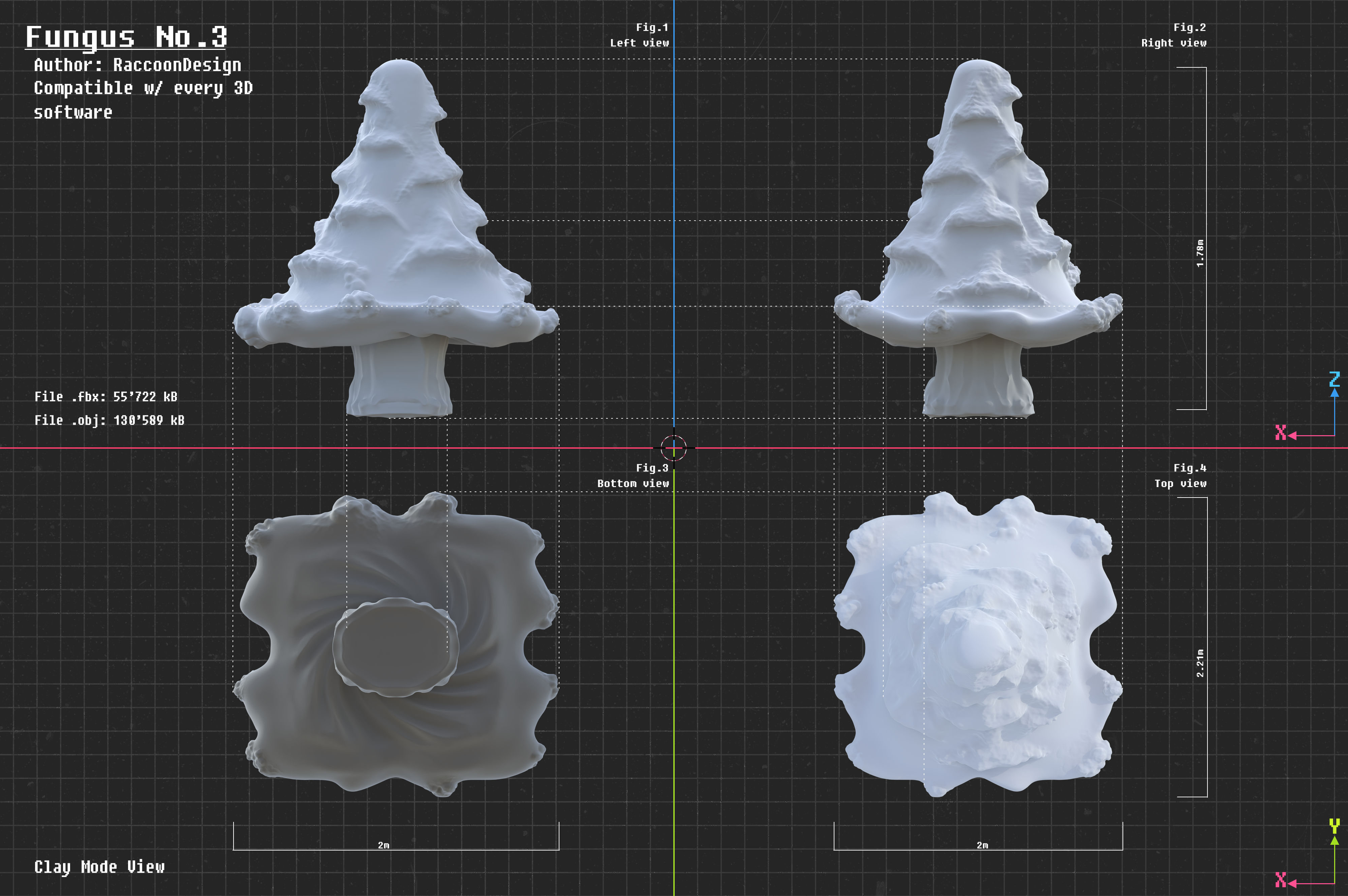1348x896 pixels.
Task: Click the 'Clay Mode View' caption
Action: 99,867
